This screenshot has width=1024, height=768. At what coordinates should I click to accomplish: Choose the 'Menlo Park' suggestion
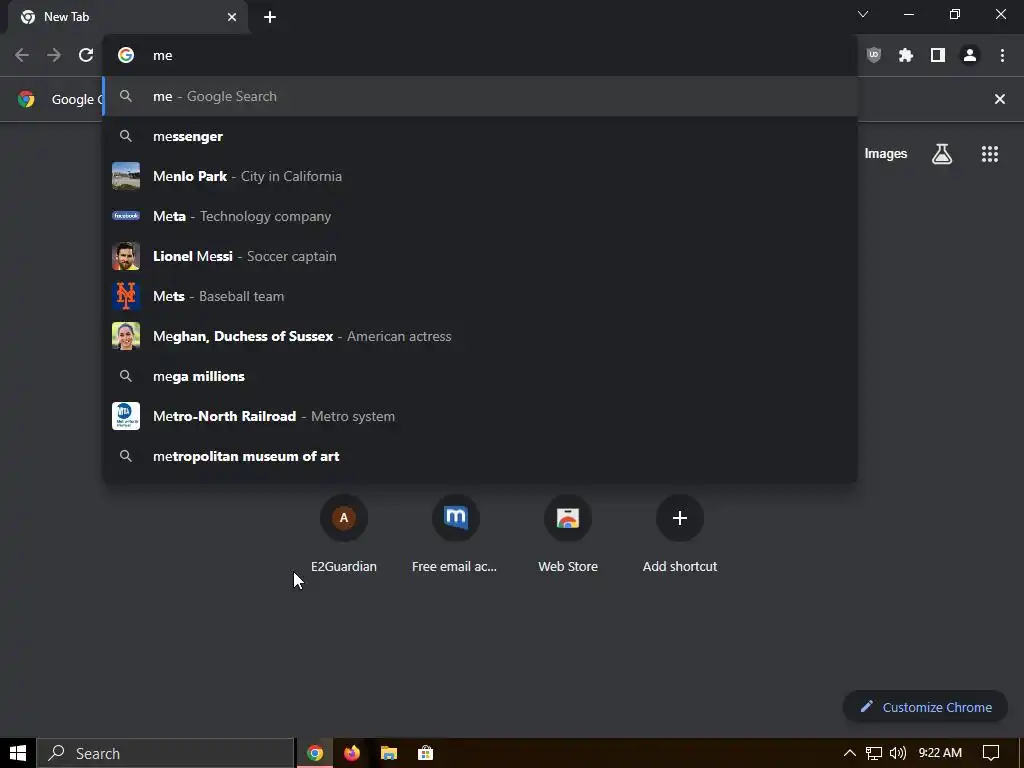pyautogui.click(x=480, y=176)
